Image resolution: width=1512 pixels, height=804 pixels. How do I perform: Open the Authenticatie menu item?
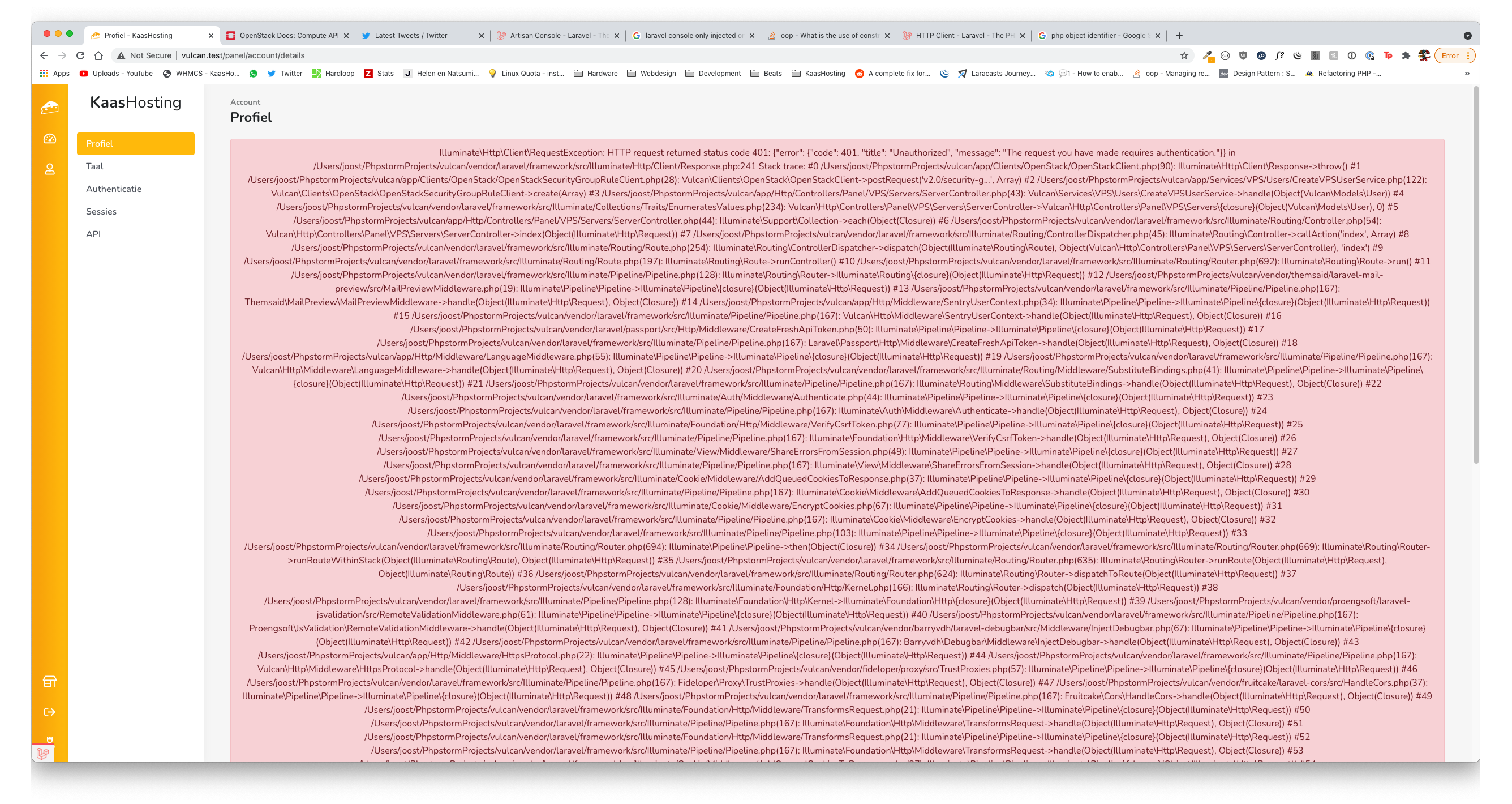tap(113, 189)
